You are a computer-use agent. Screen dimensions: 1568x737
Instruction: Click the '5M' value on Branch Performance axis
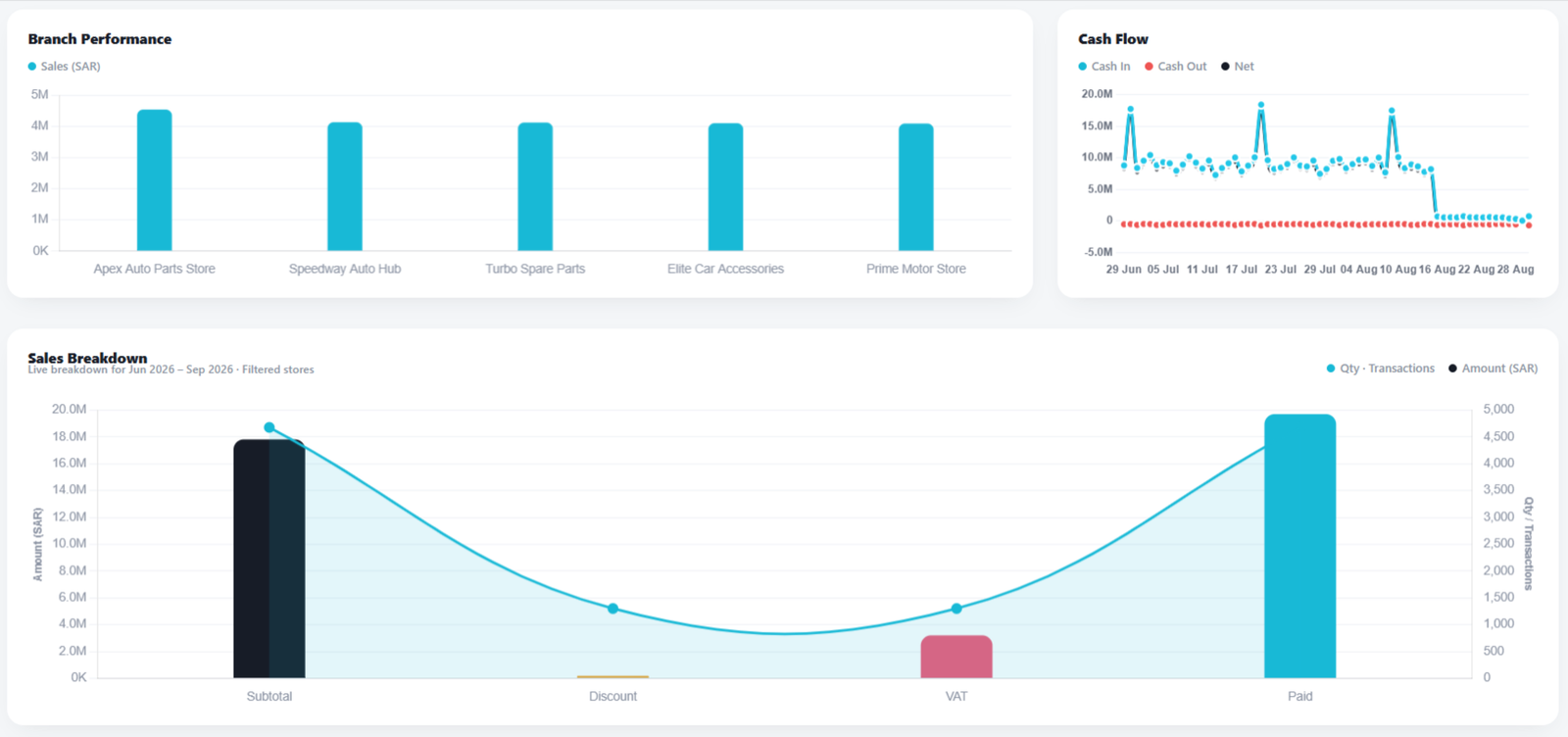point(40,94)
